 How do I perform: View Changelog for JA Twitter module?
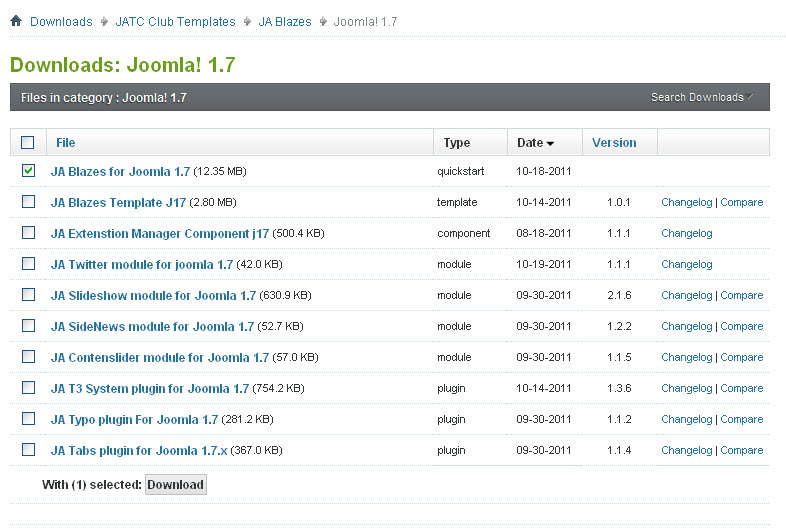687,264
